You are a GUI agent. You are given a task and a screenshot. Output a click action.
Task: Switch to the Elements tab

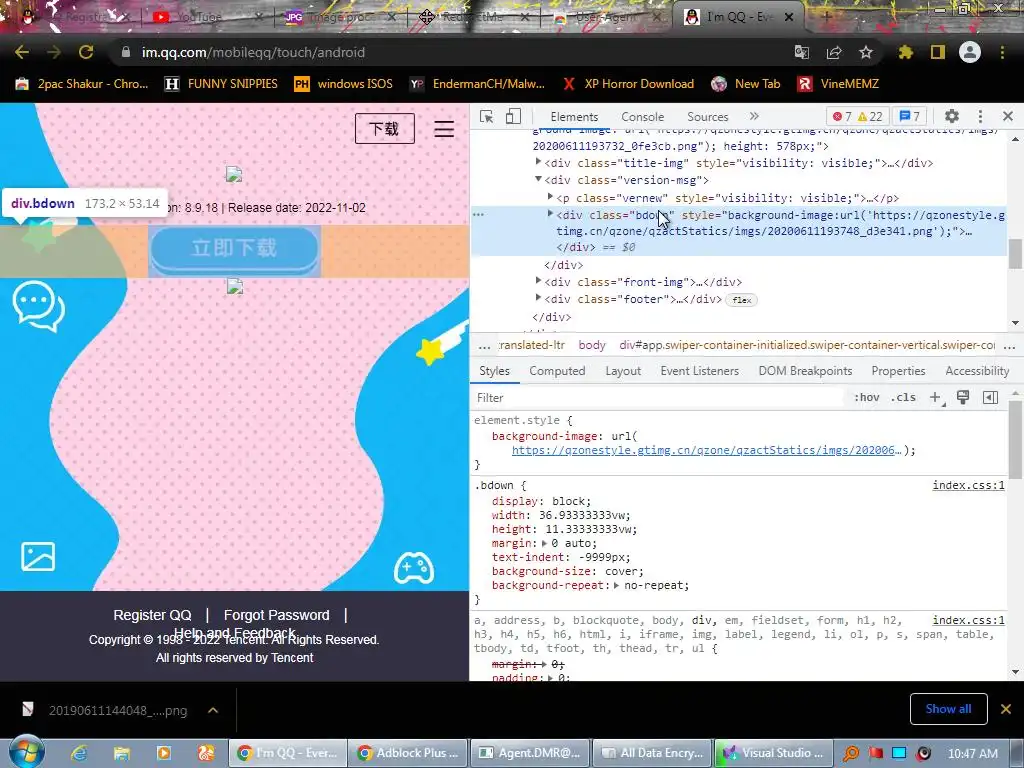[574, 116]
